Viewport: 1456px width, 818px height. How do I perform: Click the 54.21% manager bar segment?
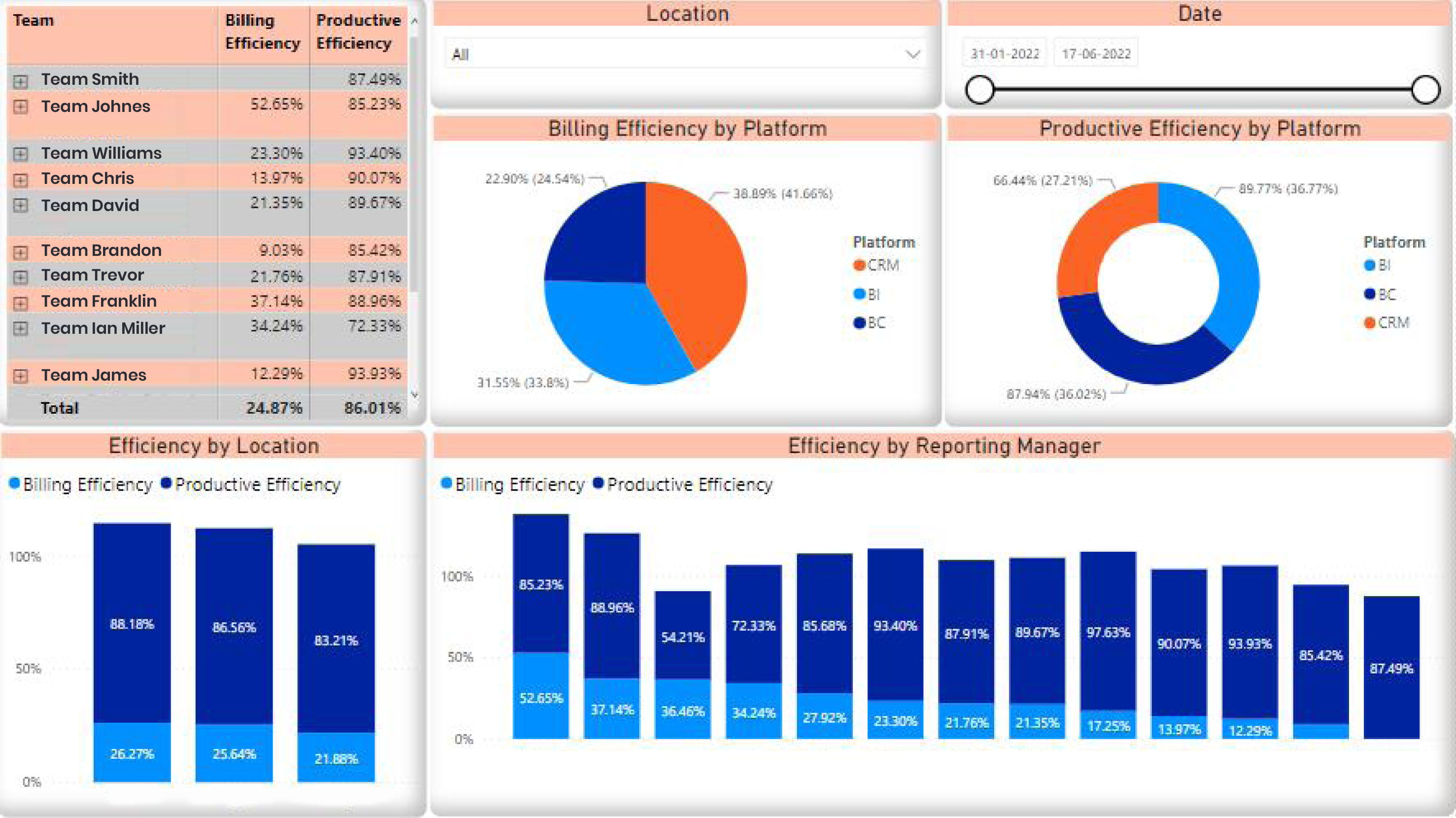tap(683, 636)
